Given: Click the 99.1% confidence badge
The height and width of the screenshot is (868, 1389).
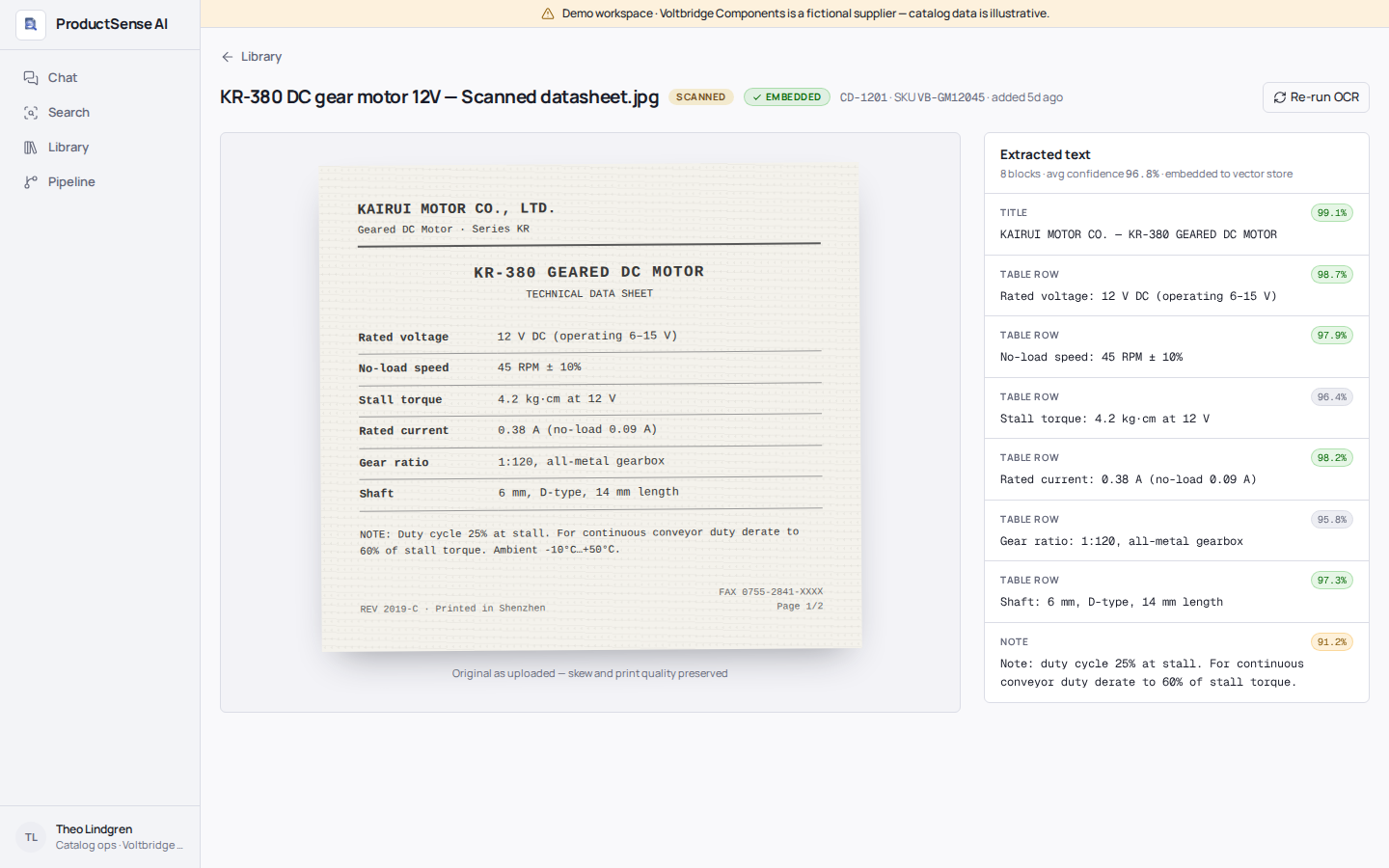Looking at the screenshot, I should [x=1332, y=213].
